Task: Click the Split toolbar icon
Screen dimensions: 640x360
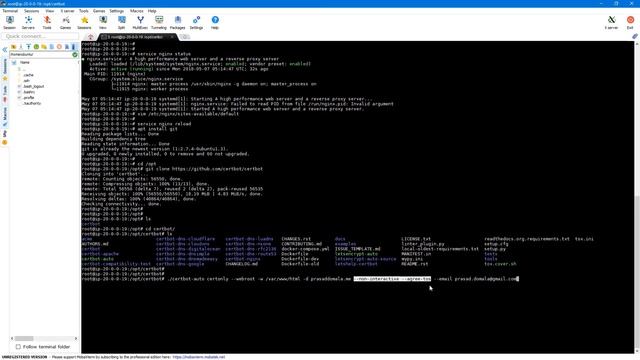Action: (121, 22)
